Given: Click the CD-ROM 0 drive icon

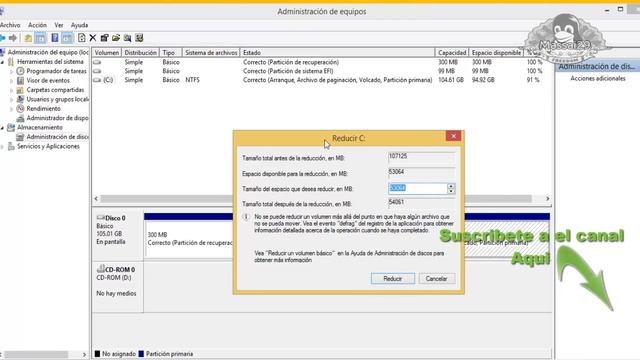Looking at the screenshot, I should point(100,269).
